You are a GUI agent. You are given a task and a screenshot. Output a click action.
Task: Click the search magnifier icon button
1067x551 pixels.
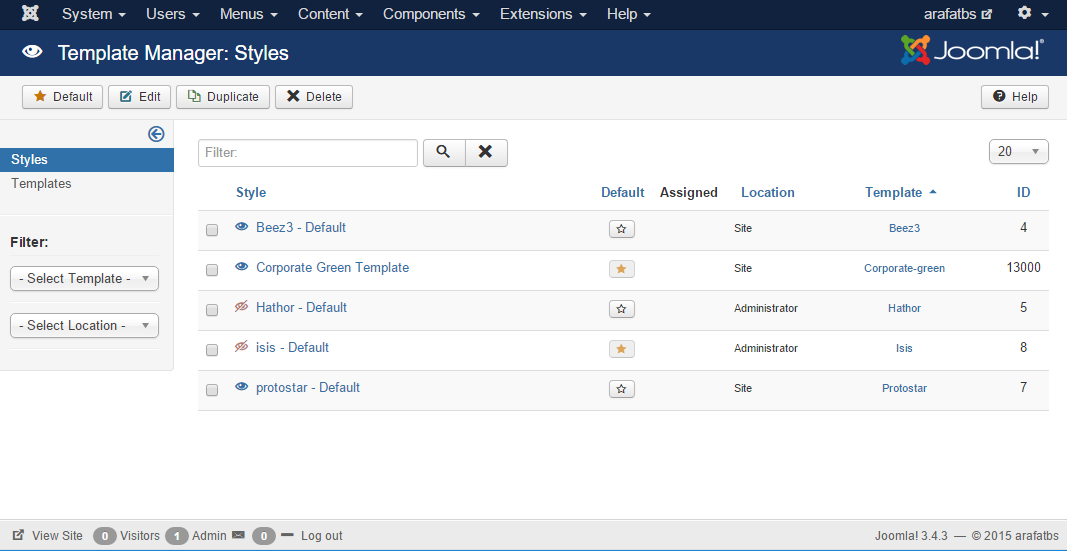point(444,152)
